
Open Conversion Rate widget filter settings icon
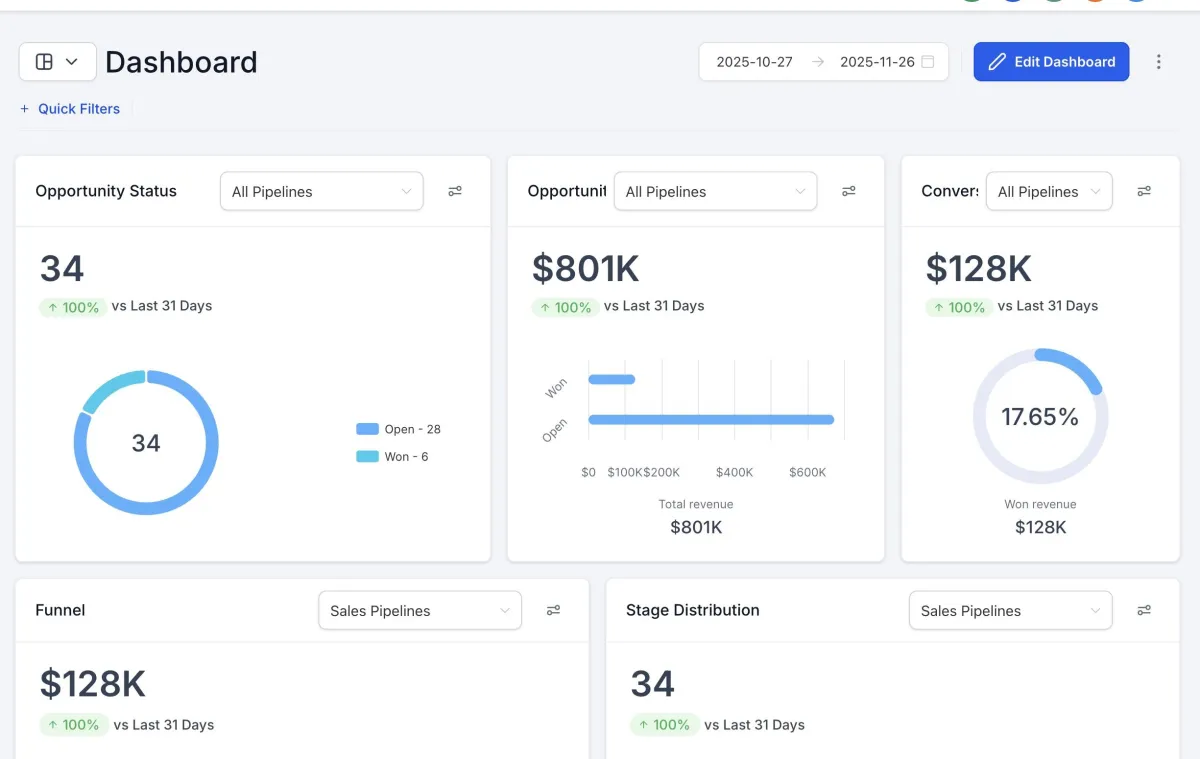tap(1145, 191)
